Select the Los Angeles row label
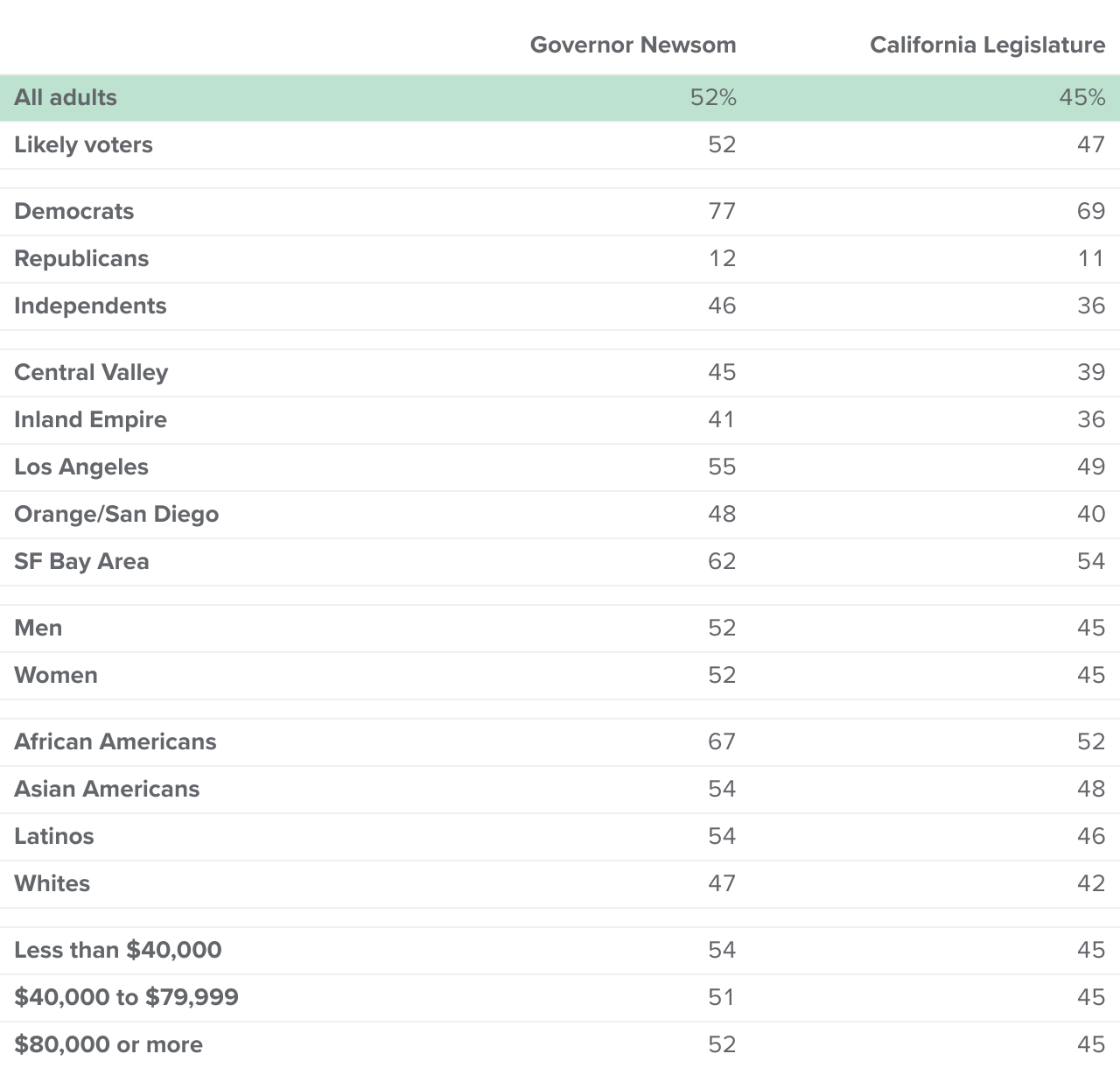This screenshot has width=1120, height=1068. [81, 467]
